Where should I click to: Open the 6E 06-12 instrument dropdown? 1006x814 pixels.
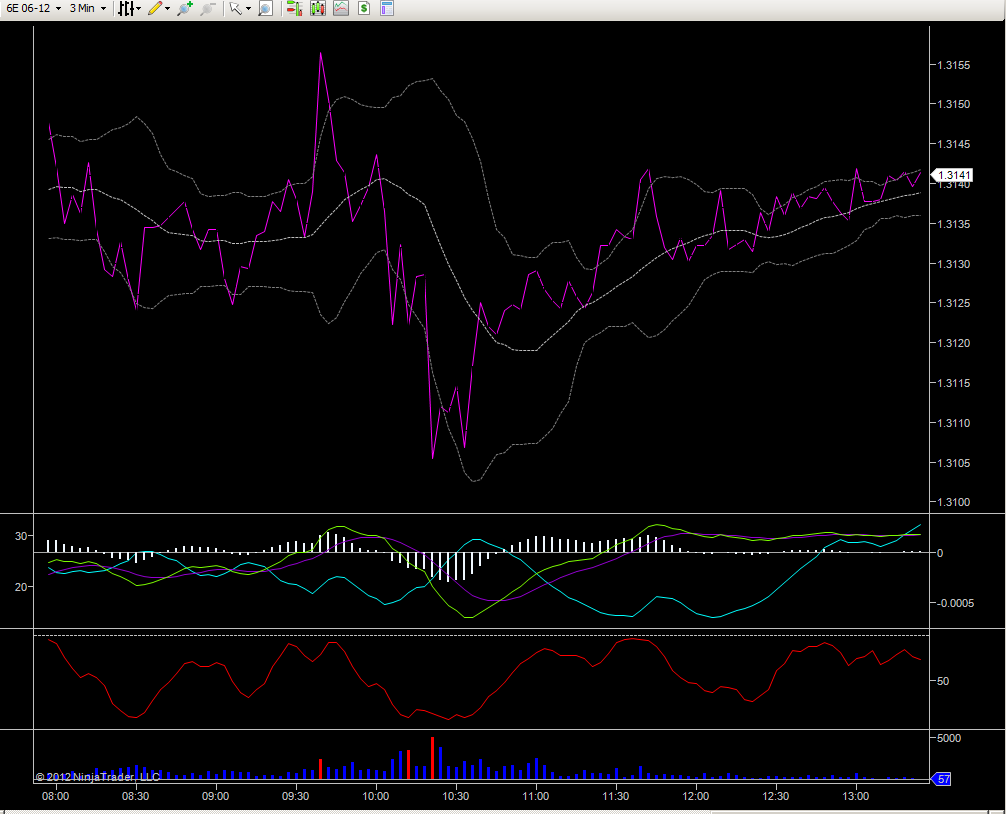[33, 8]
